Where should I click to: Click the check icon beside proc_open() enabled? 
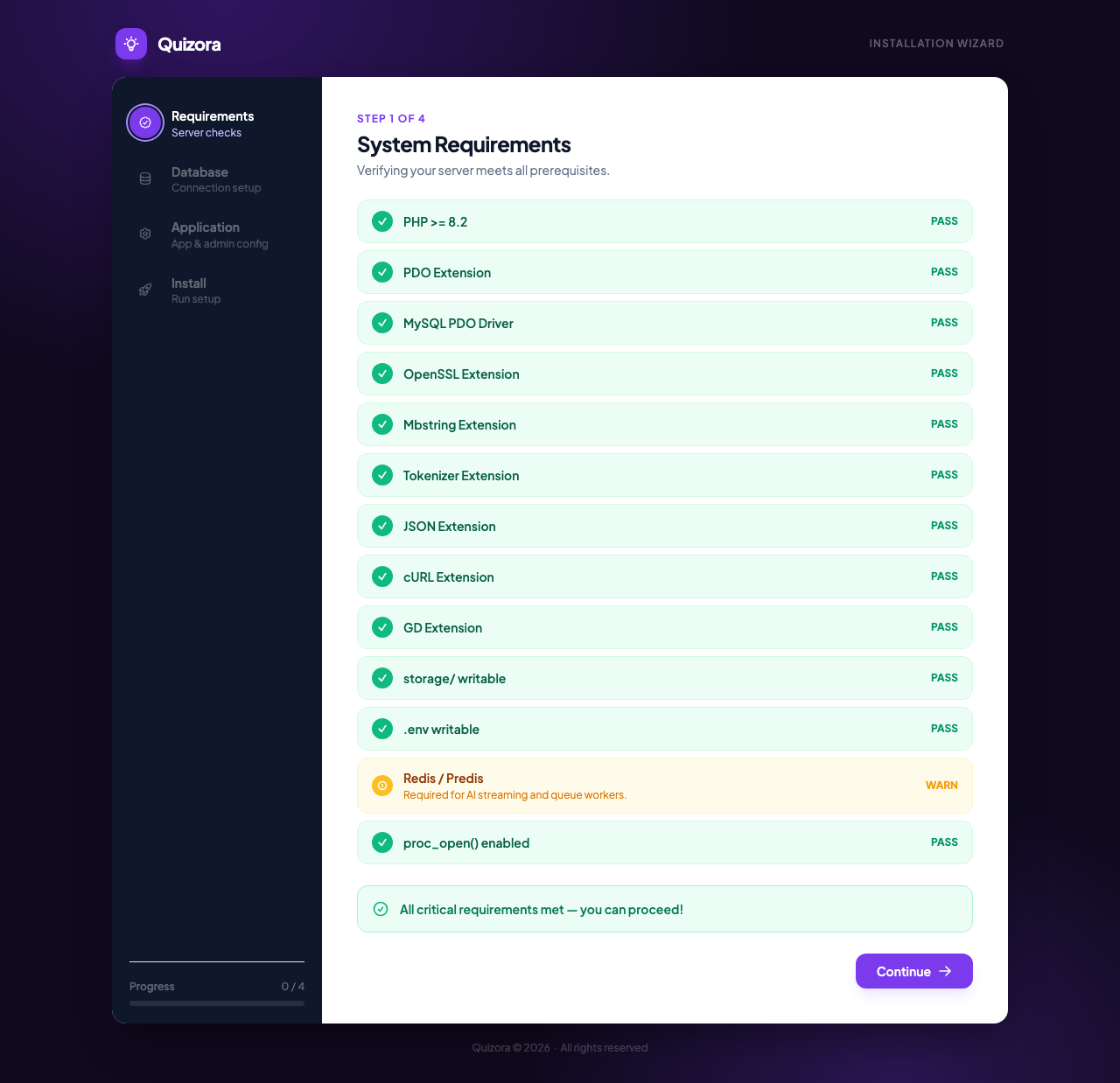[x=382, y=842]
